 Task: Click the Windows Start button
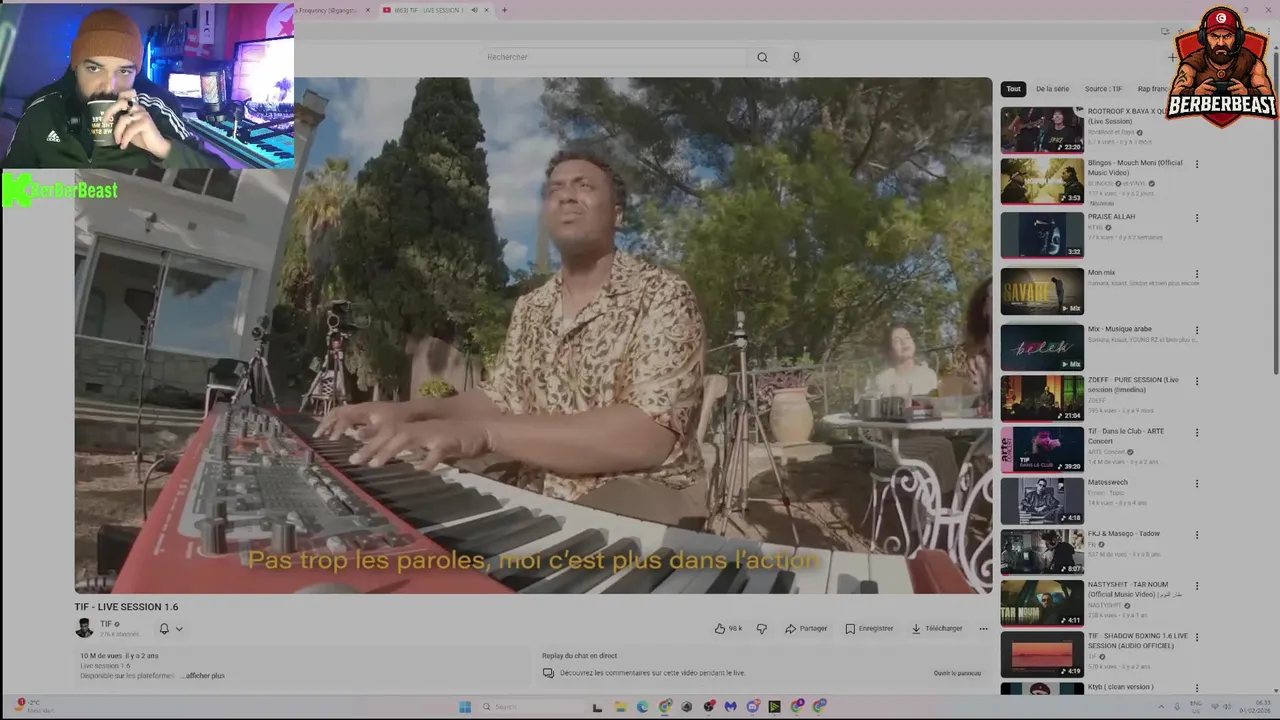[465, 706]
